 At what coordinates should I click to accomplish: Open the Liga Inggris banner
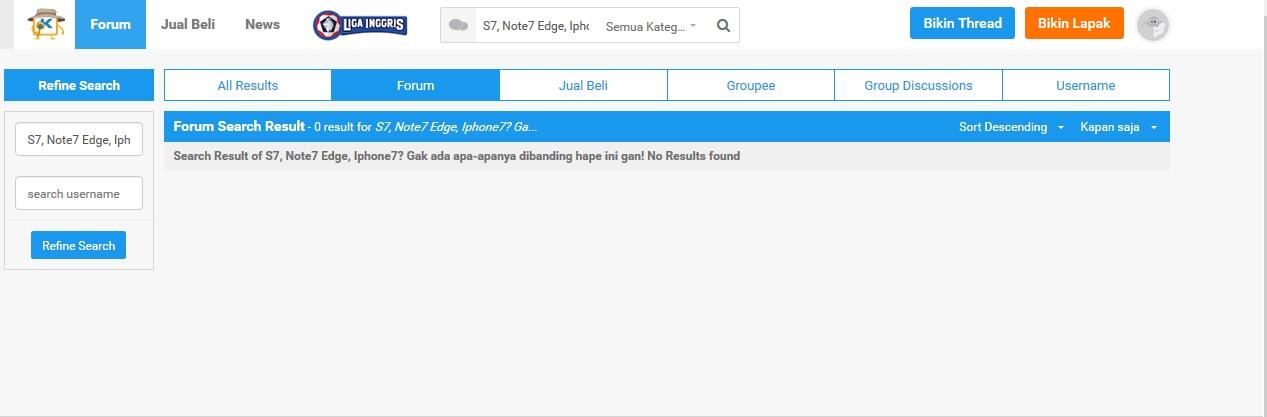click(x=360, y=24)
